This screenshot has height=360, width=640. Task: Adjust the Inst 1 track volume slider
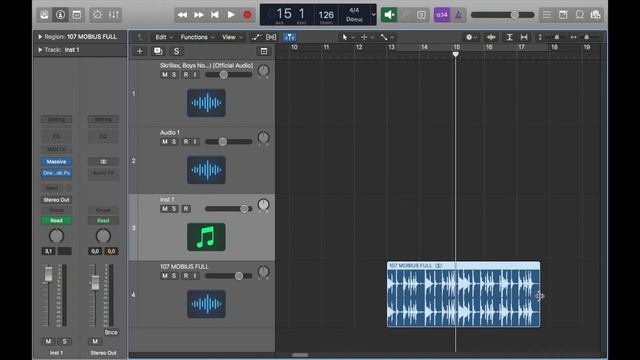click(x=229, y=209)
